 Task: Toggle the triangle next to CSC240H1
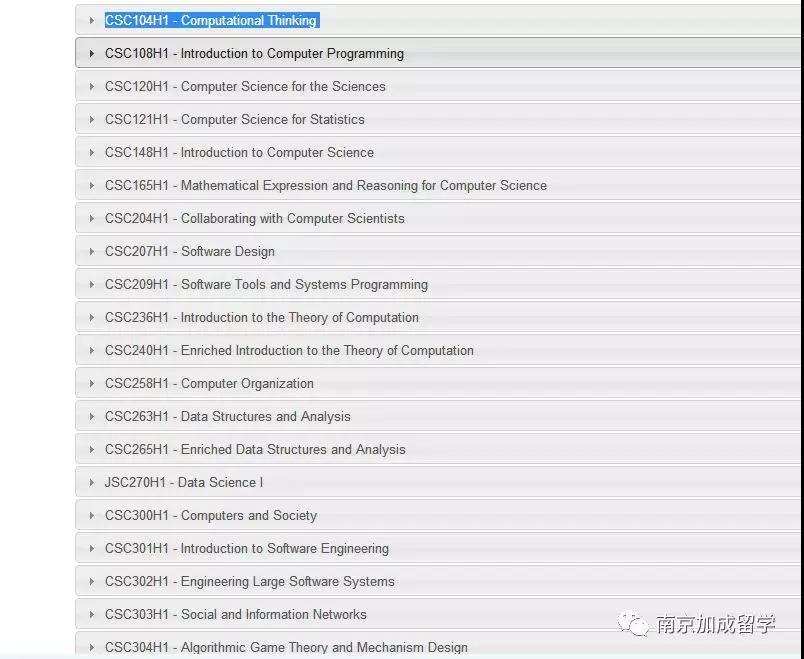point(92,350)
